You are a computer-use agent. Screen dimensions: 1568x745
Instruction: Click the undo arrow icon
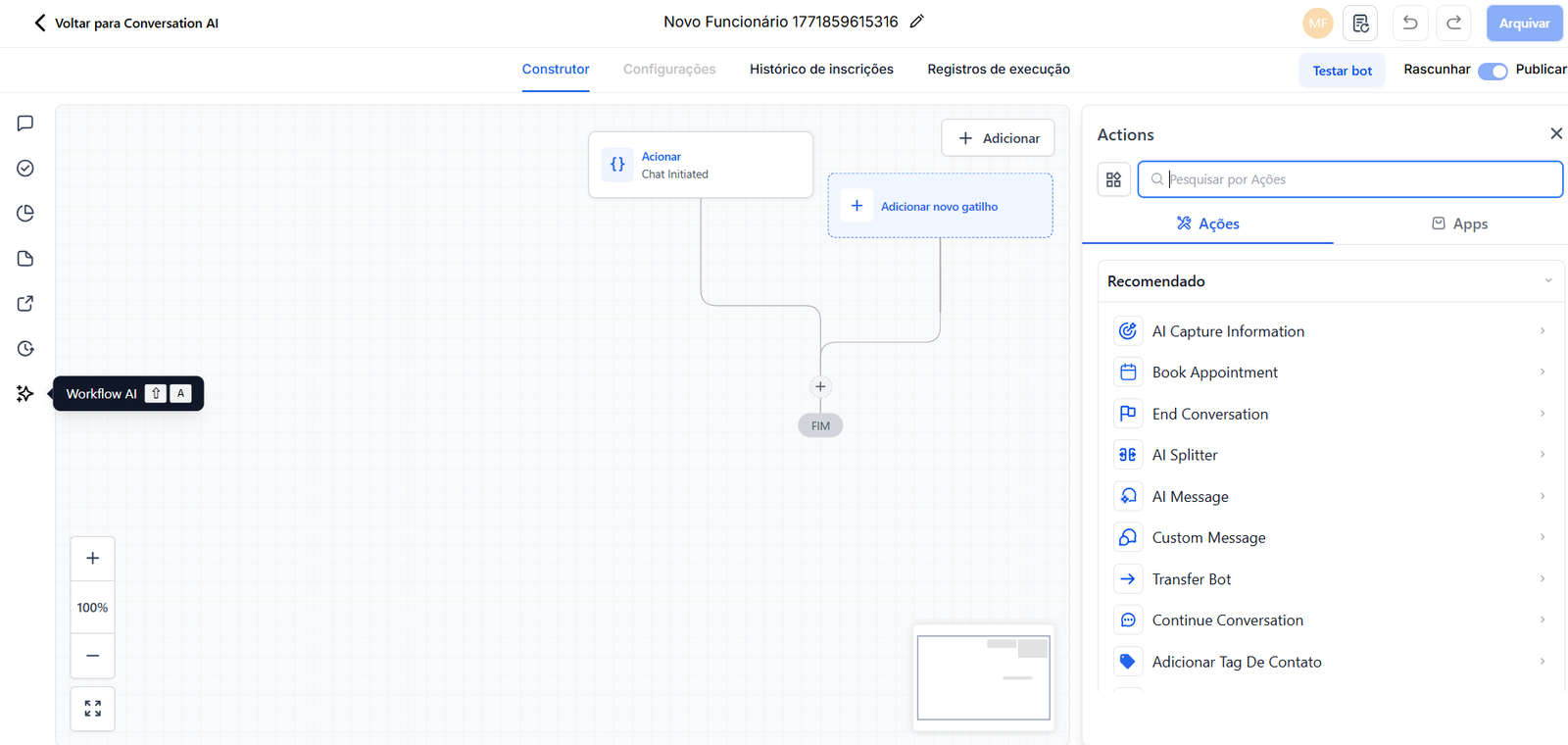(1409, 23)
